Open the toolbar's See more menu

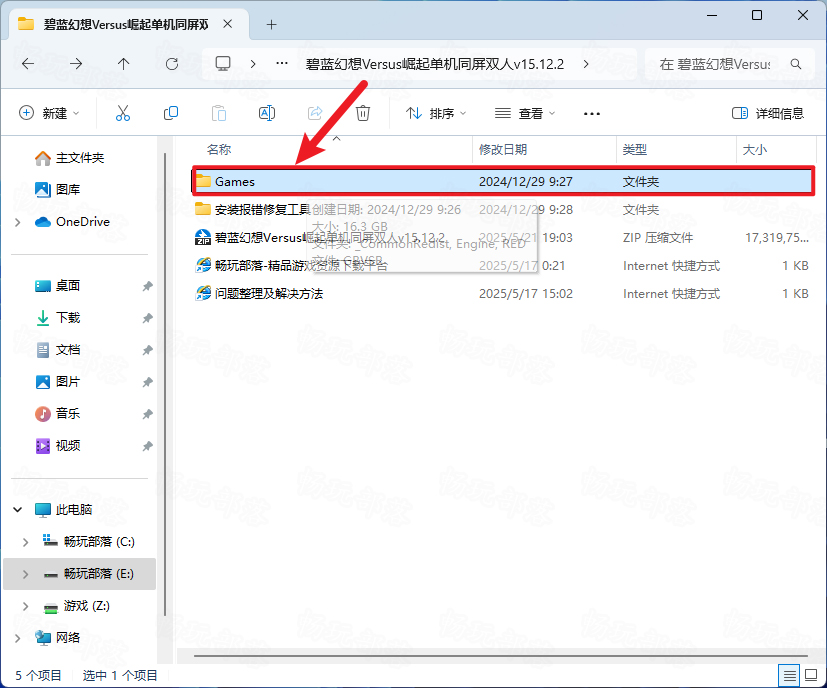pyautogui.click(x=592, y=113)
